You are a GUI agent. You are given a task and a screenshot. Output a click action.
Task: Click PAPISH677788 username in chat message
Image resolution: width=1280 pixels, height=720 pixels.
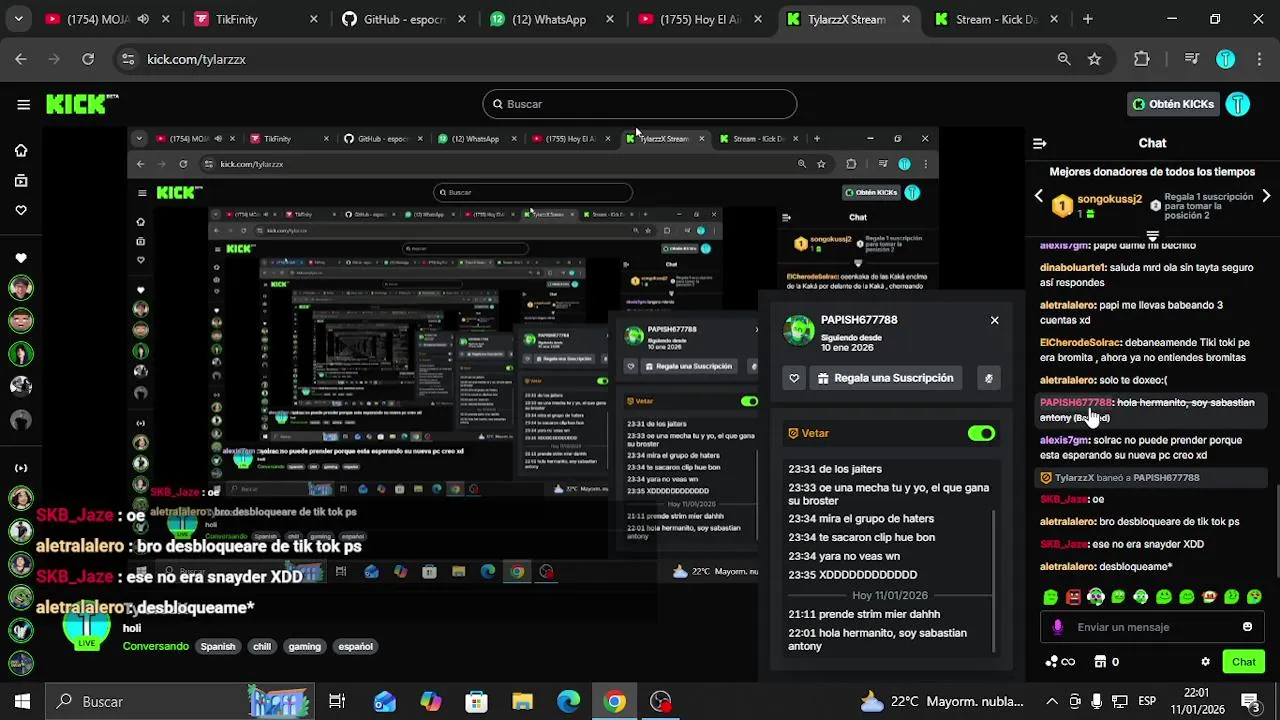coord(1076,402)
